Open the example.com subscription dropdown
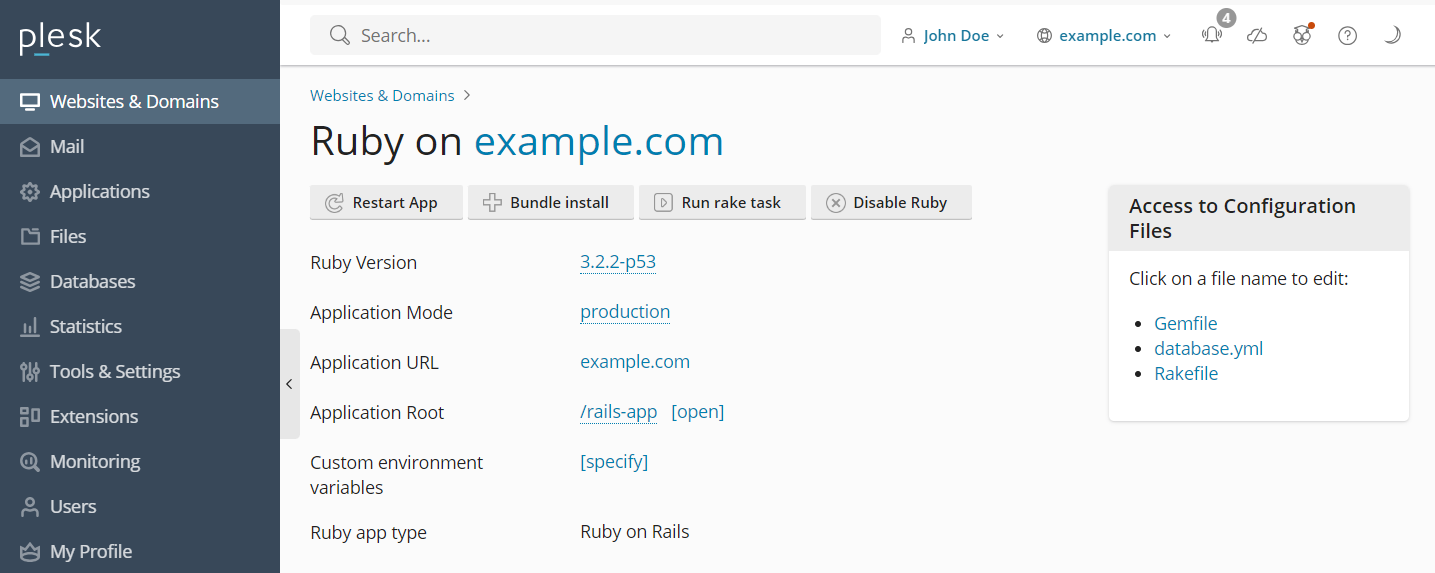The width and height of the screenshot is (1435, 573). coord(1104,36)
